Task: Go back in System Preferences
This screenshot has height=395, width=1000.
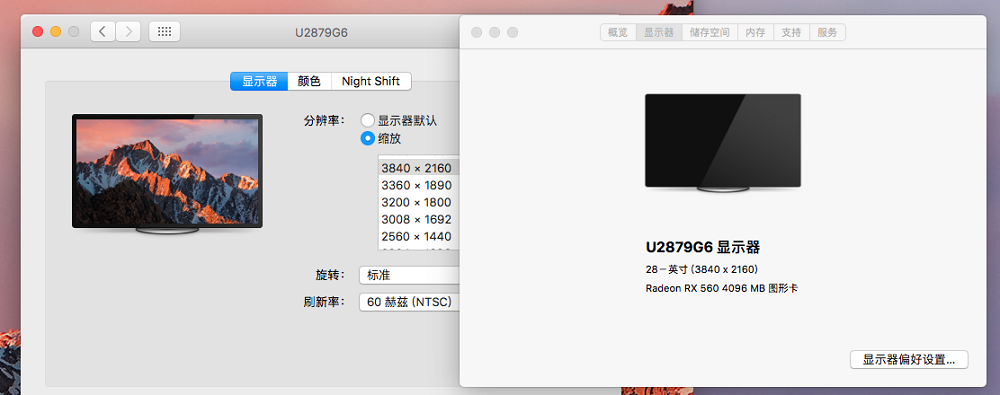Action: tap(103, 31)
